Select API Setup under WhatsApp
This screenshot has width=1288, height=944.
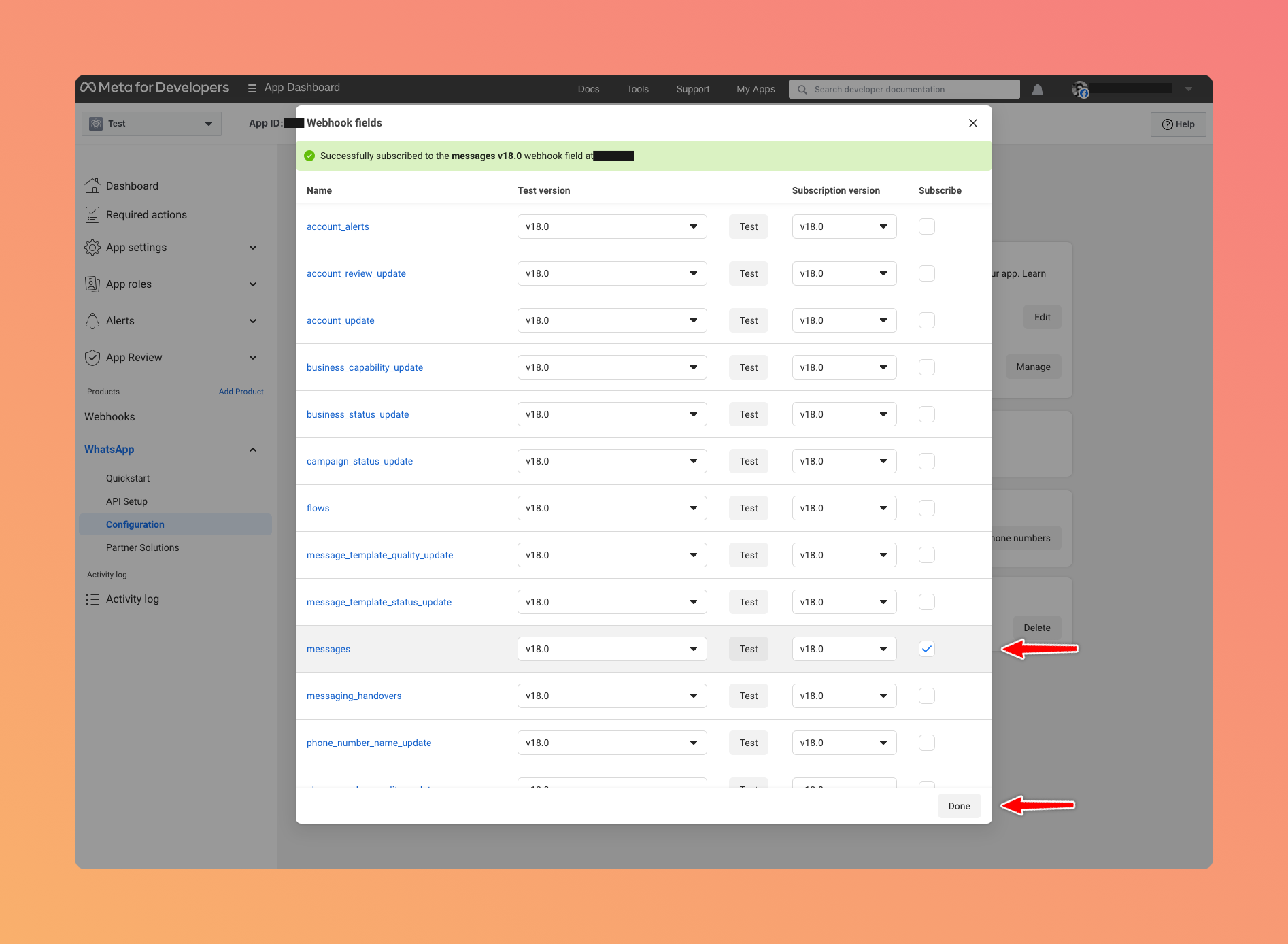126,501
